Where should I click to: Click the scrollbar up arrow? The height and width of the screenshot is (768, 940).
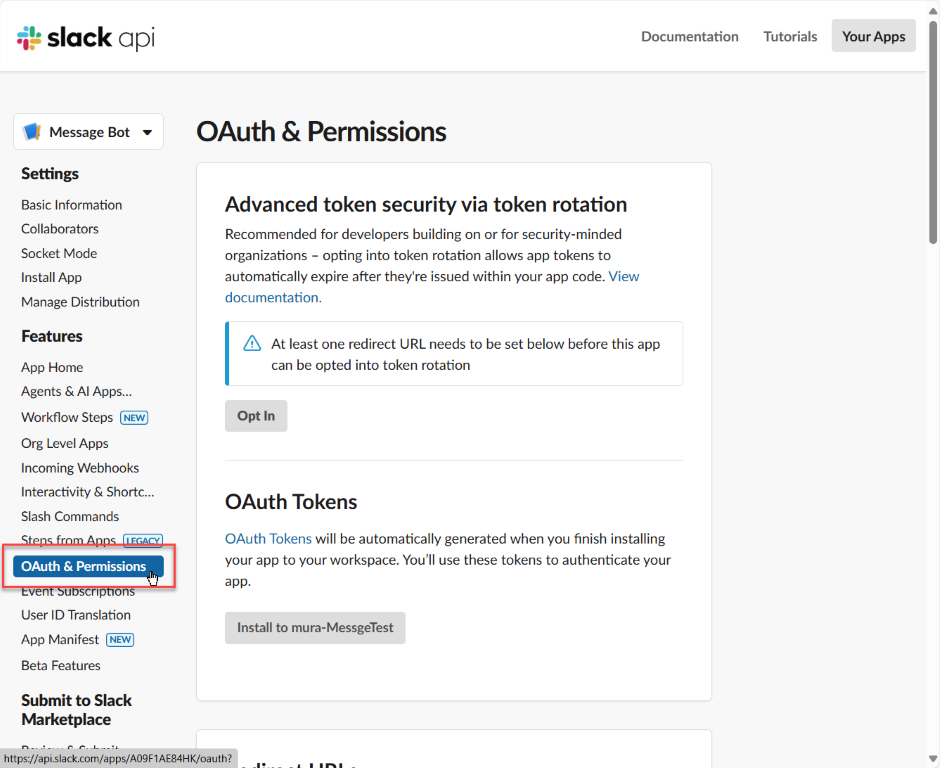tap(933, 10)
